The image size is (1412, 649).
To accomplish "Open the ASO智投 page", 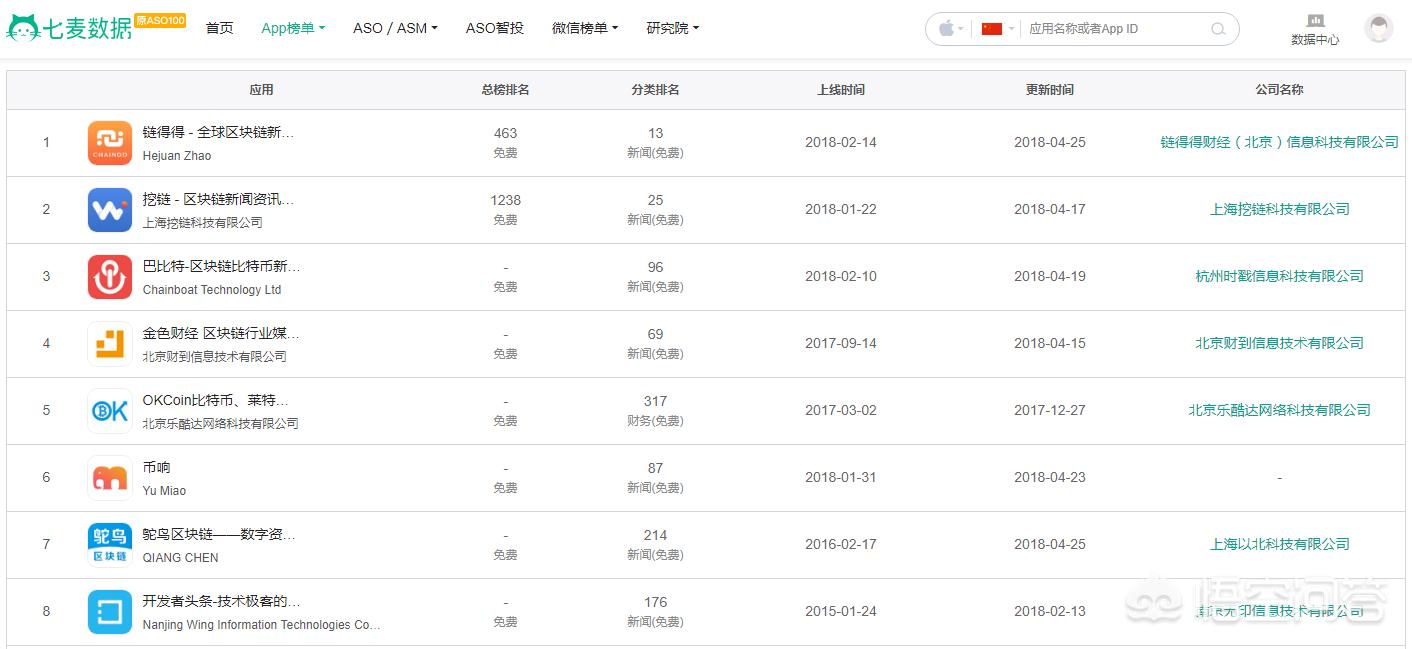I will [495, 28].
